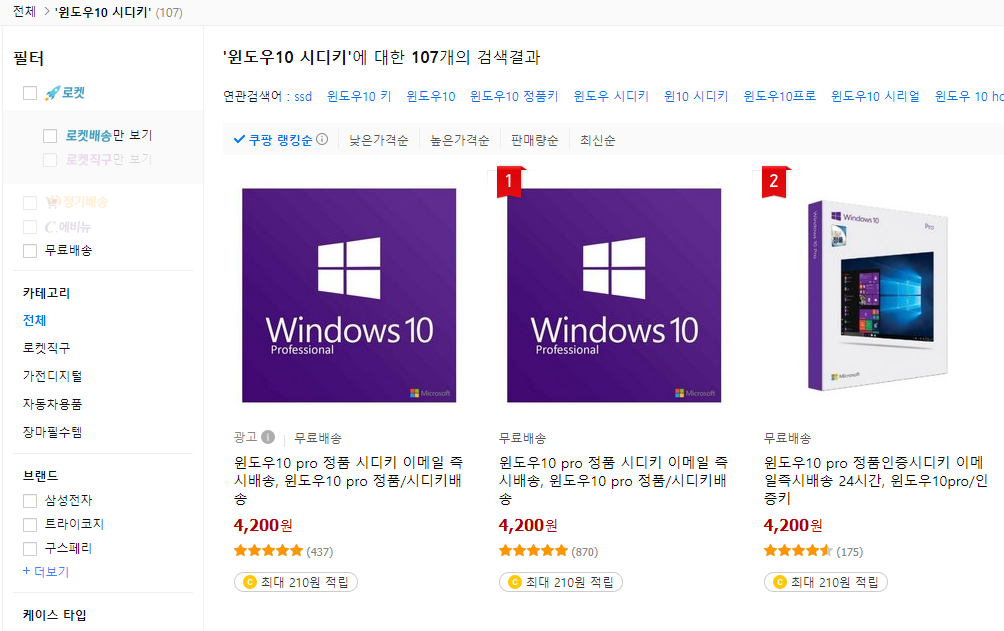The image size is (1004, 631).
Task: Click the coin icon on the first 최대 210원 적립 badge
Action: 250,582
